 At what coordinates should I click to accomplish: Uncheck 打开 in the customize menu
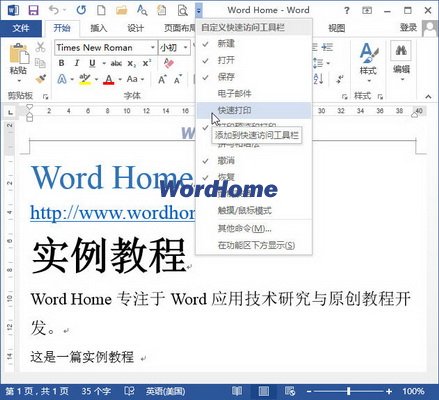point(254,60)
